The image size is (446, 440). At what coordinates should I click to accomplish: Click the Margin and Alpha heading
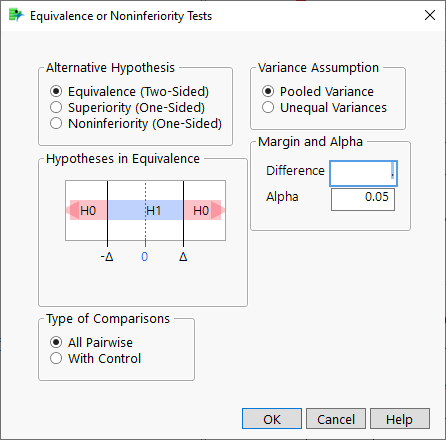point(310,142)
